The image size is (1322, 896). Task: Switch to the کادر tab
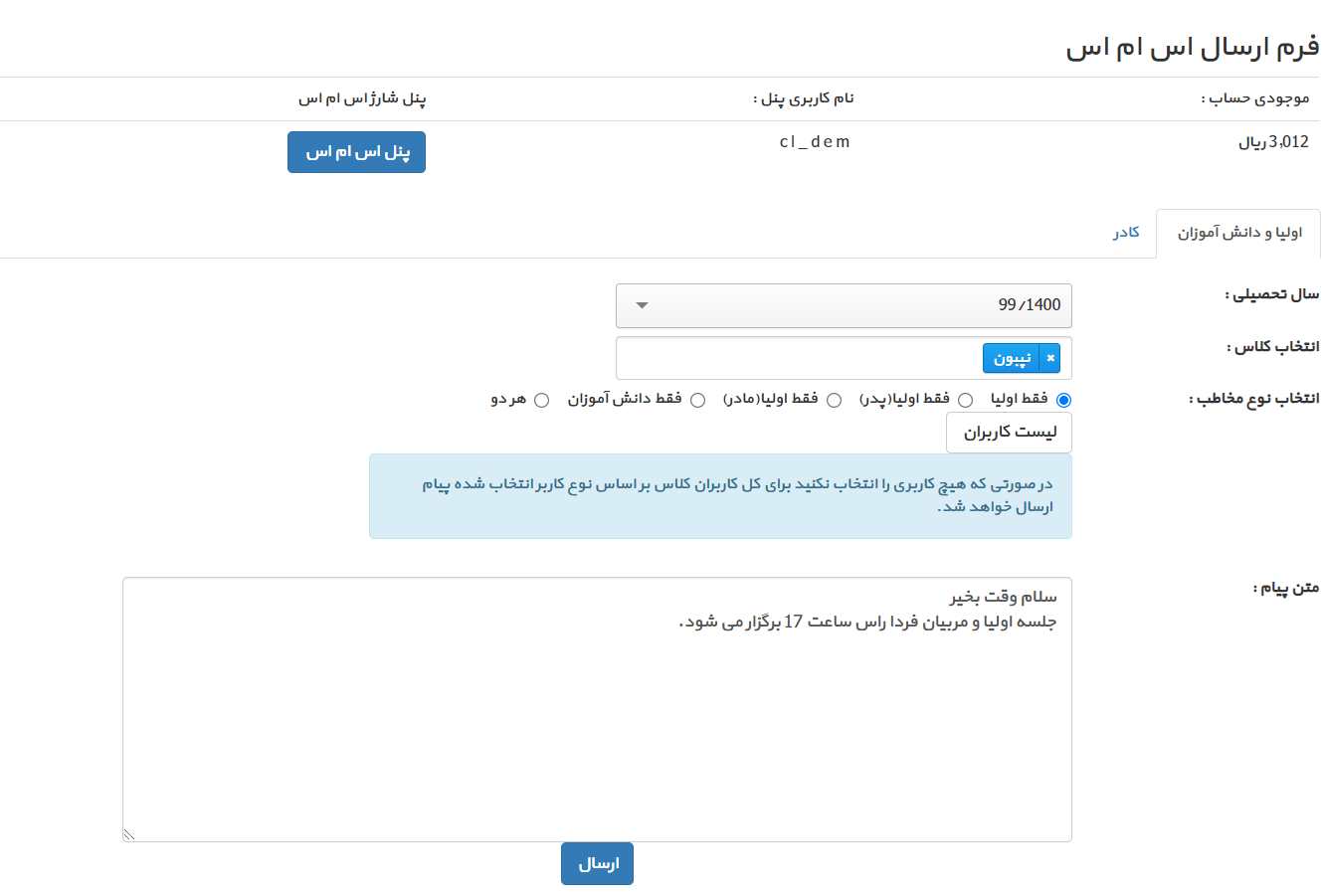pos(1125,233)
